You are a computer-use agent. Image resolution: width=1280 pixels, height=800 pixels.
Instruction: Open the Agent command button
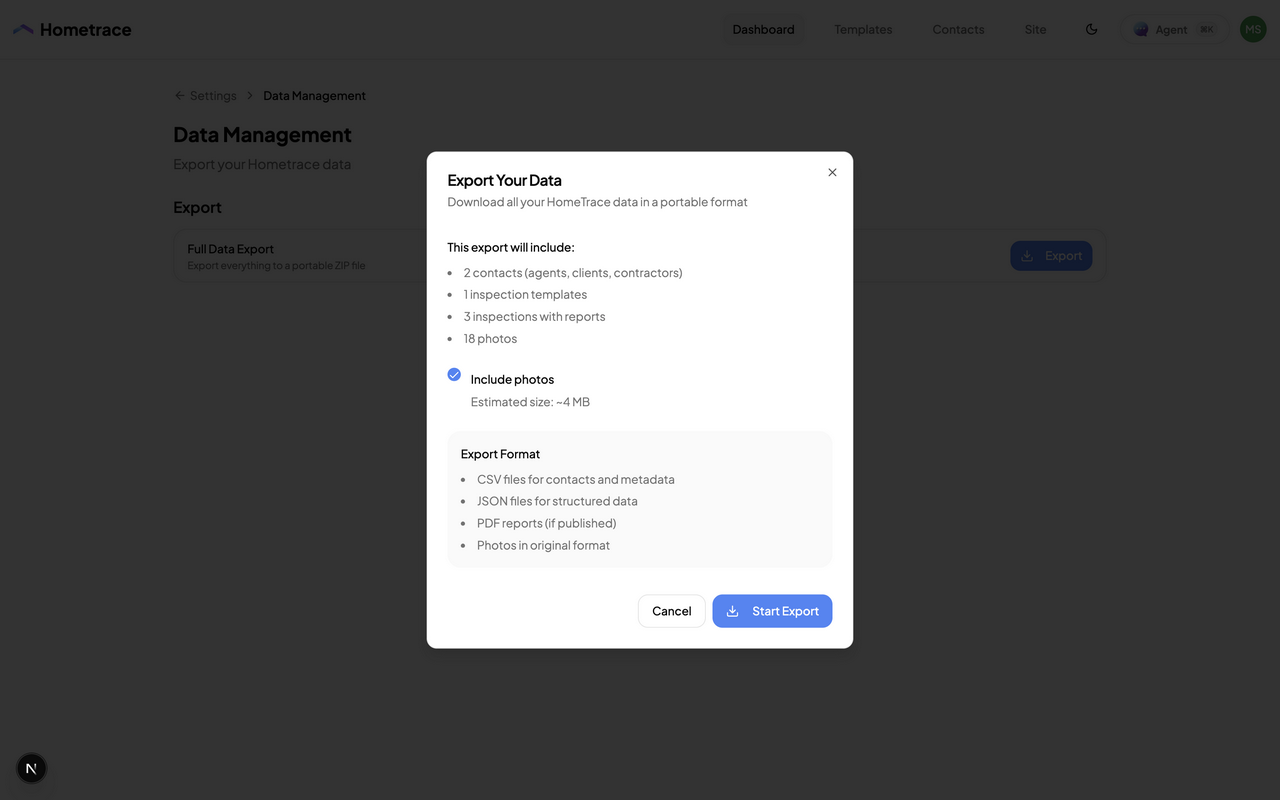click(1174, 29)
